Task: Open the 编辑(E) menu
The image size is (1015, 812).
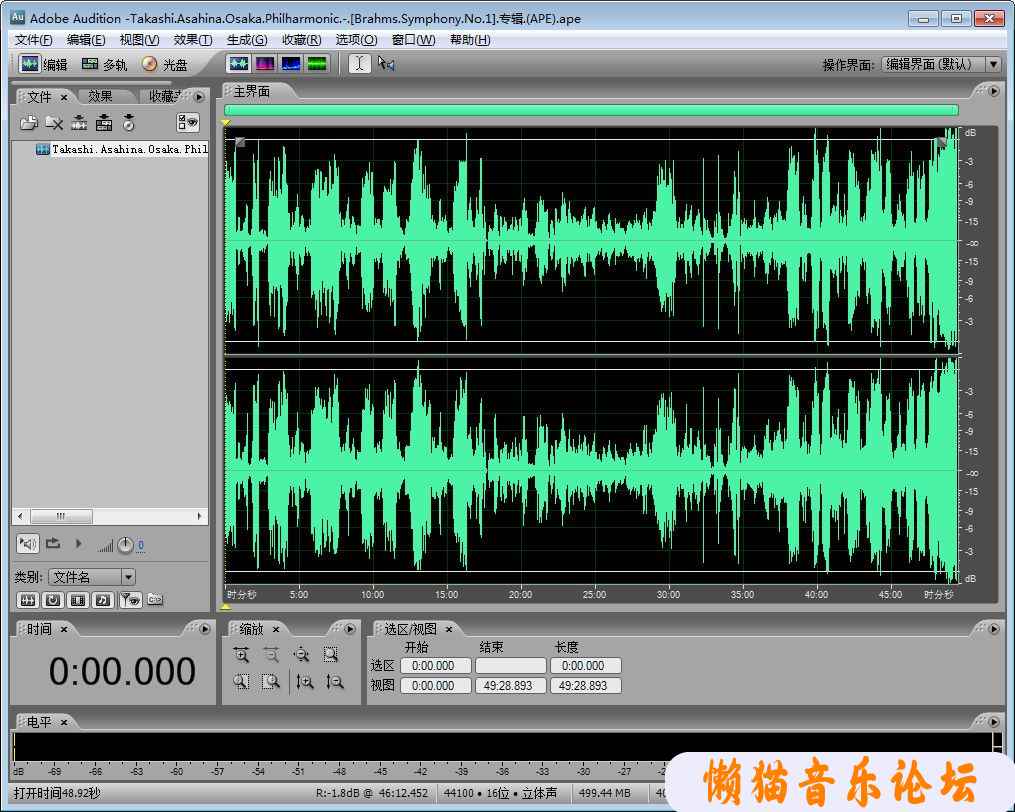Action: pos(85,39)
